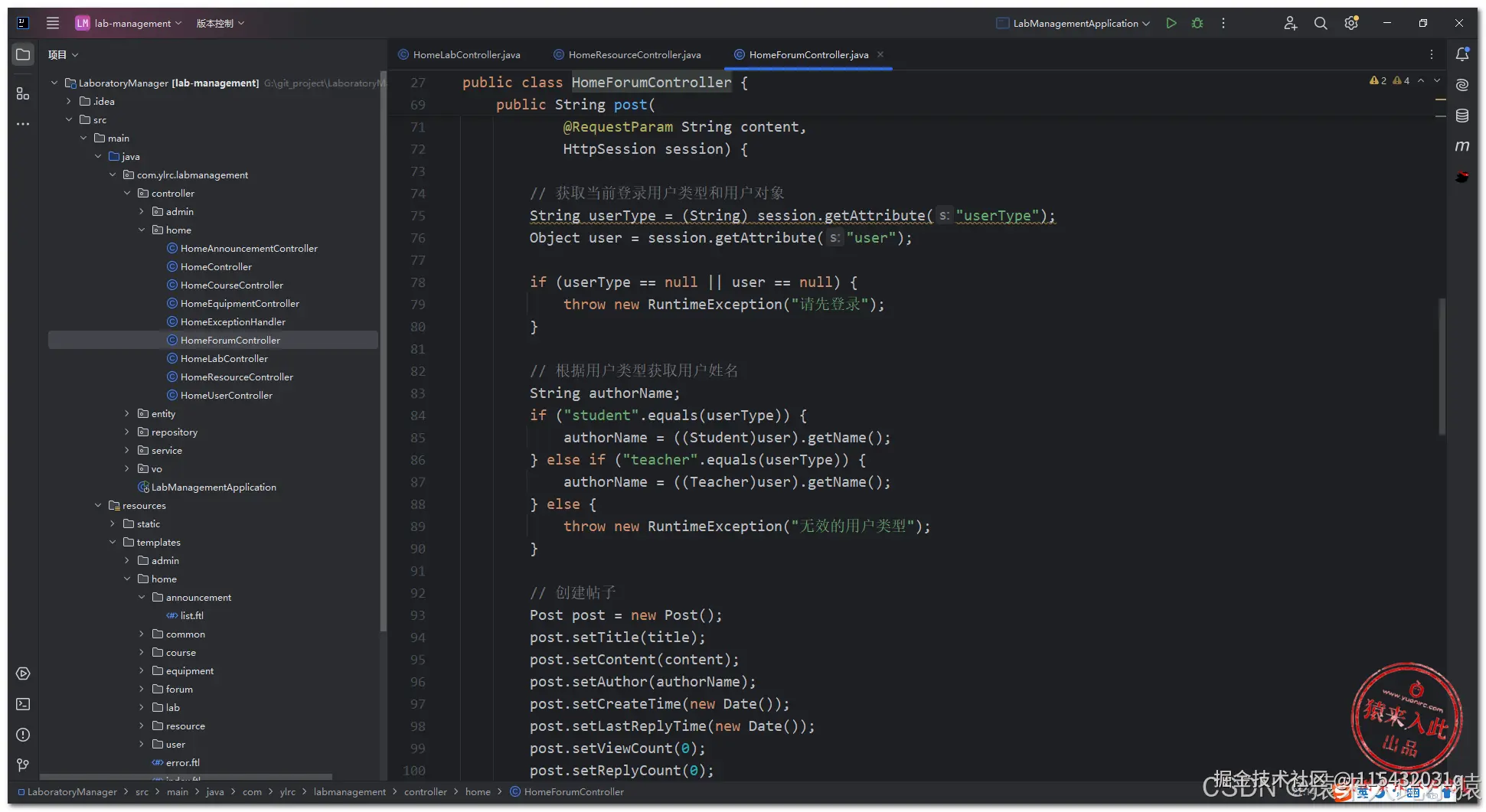Start debugging with the bug icon
The image size is (1486, 812).
coord(1197,23)
